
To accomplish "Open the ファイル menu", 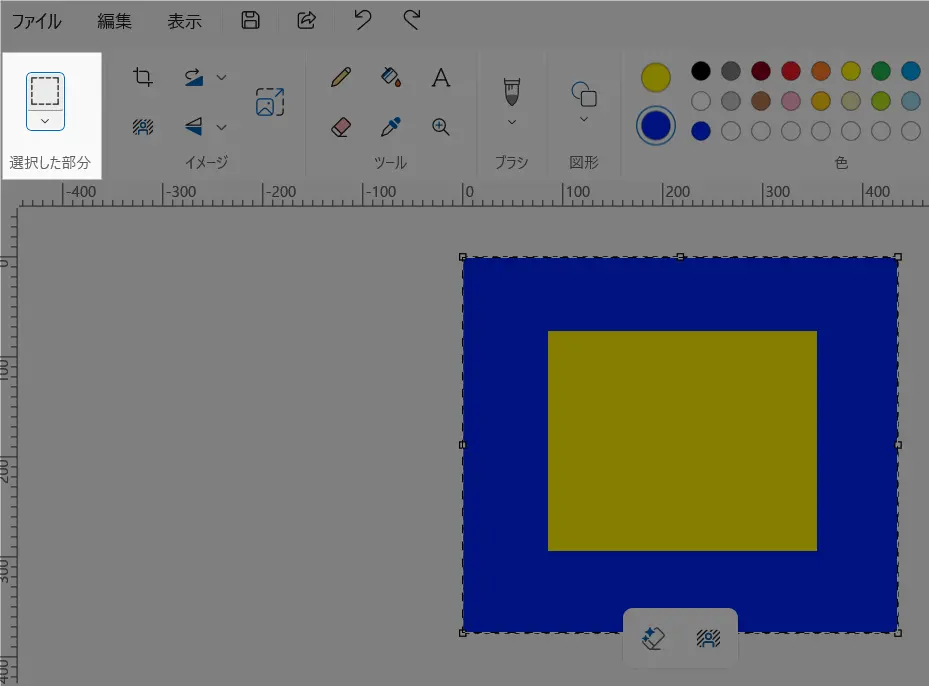I will pyautogui.click(x=36, y=21).
